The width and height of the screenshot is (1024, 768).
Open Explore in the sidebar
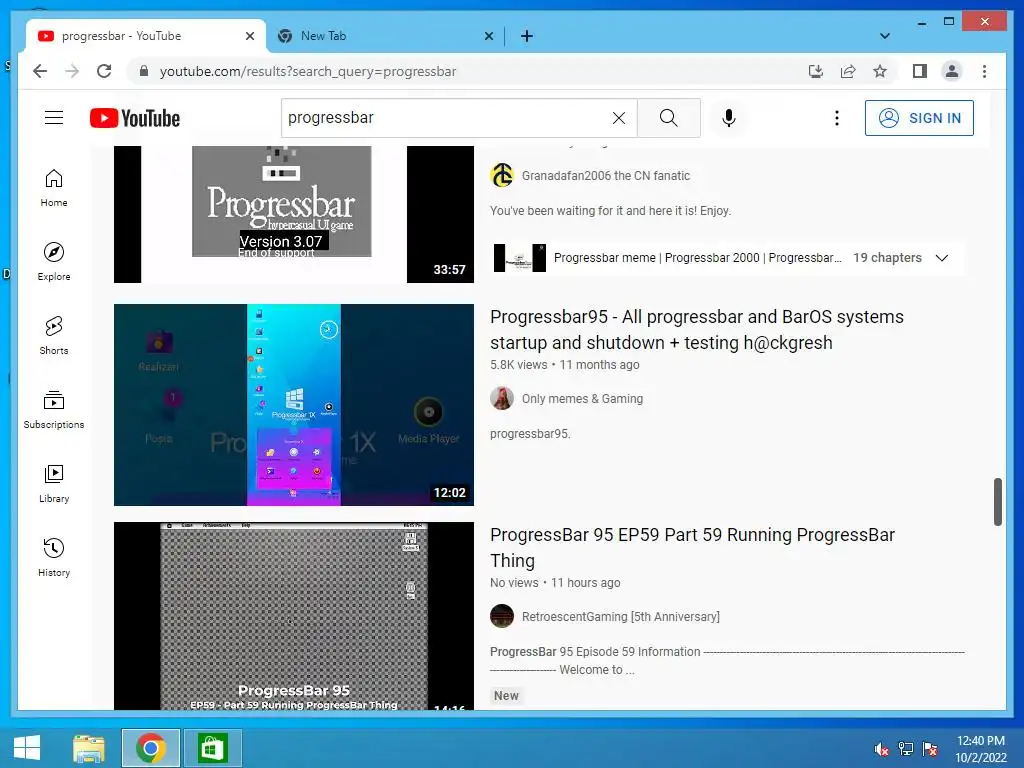[x=54, y=262]
